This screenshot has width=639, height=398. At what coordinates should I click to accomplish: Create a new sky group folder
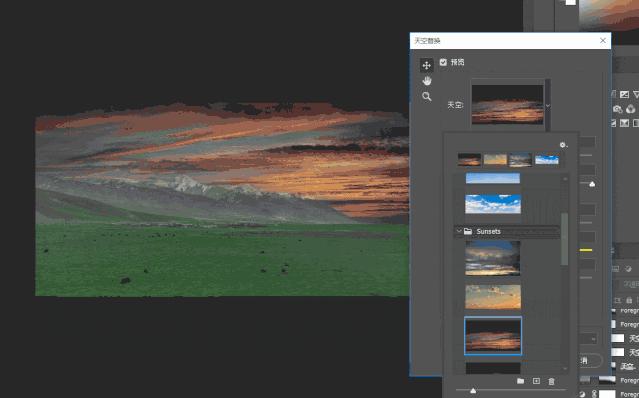pos(520,381)
